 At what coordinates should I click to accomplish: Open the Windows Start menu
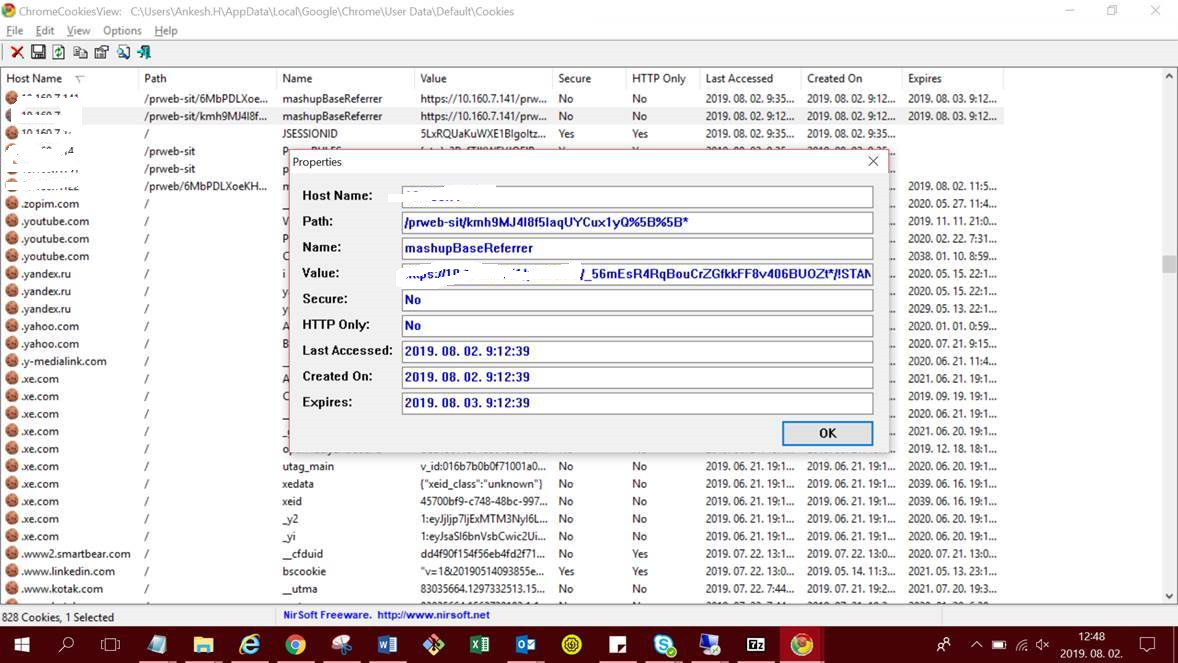(x=22, y=644)
